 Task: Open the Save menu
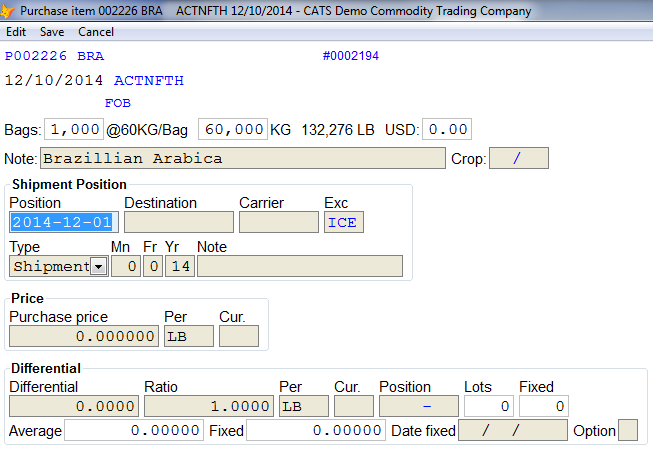point(52,32)
